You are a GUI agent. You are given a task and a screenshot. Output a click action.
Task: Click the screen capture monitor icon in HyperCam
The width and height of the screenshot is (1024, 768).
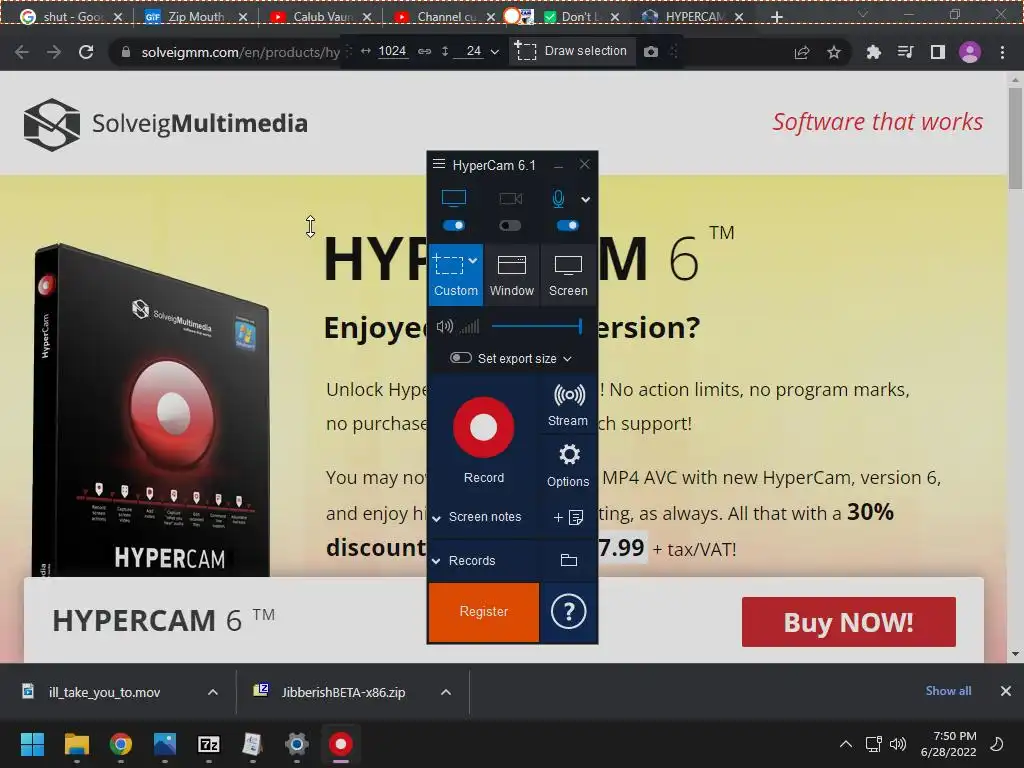pos(454,198)
